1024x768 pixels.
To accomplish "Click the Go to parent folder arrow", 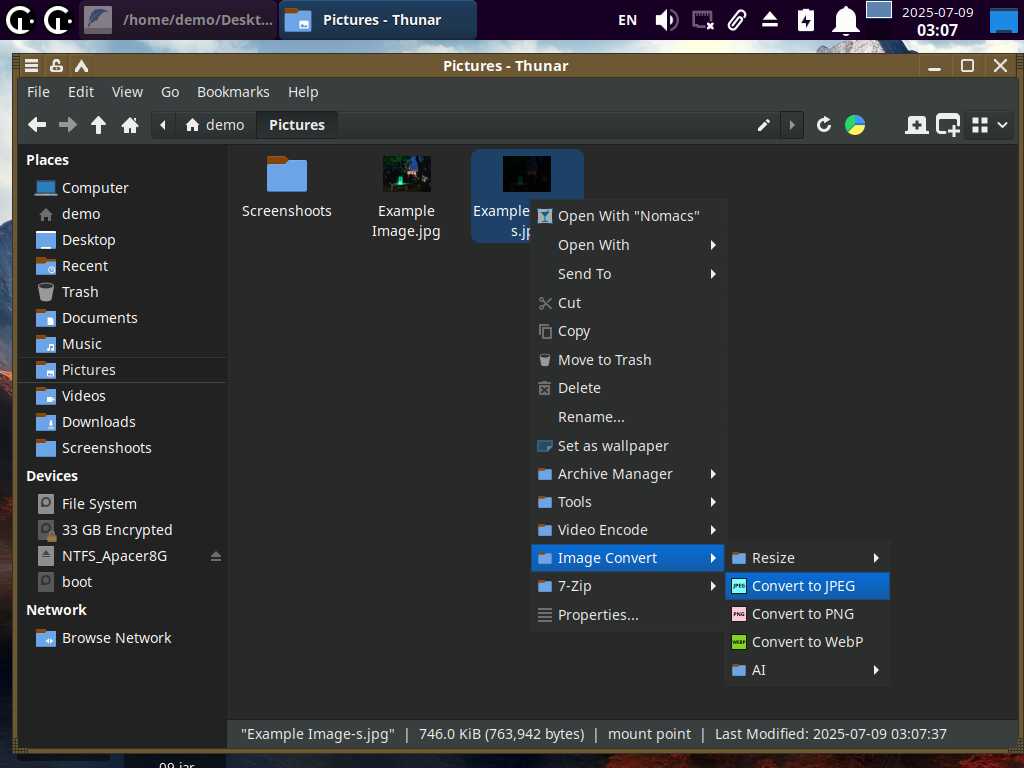I will click(x=98, y=125).
